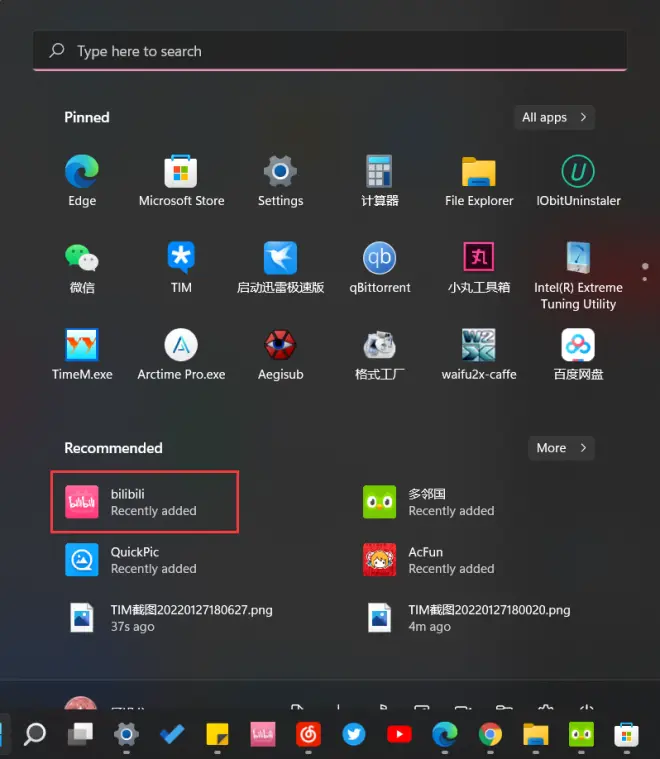This screenshot has width=660, height=759.
Task: Open bilibili on the taskbar
Action: coord(263,734)
